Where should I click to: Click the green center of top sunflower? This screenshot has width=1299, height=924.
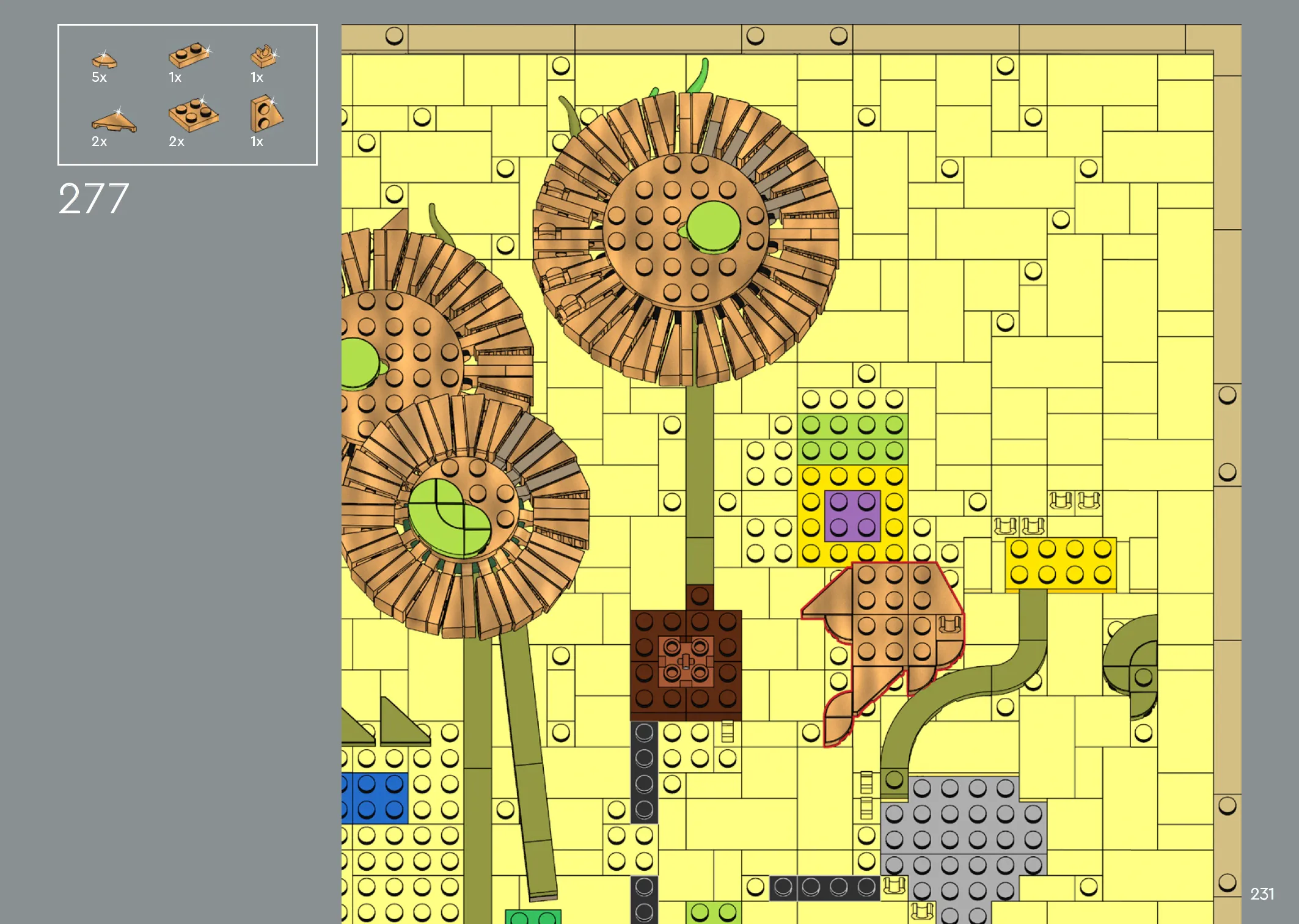713,227
